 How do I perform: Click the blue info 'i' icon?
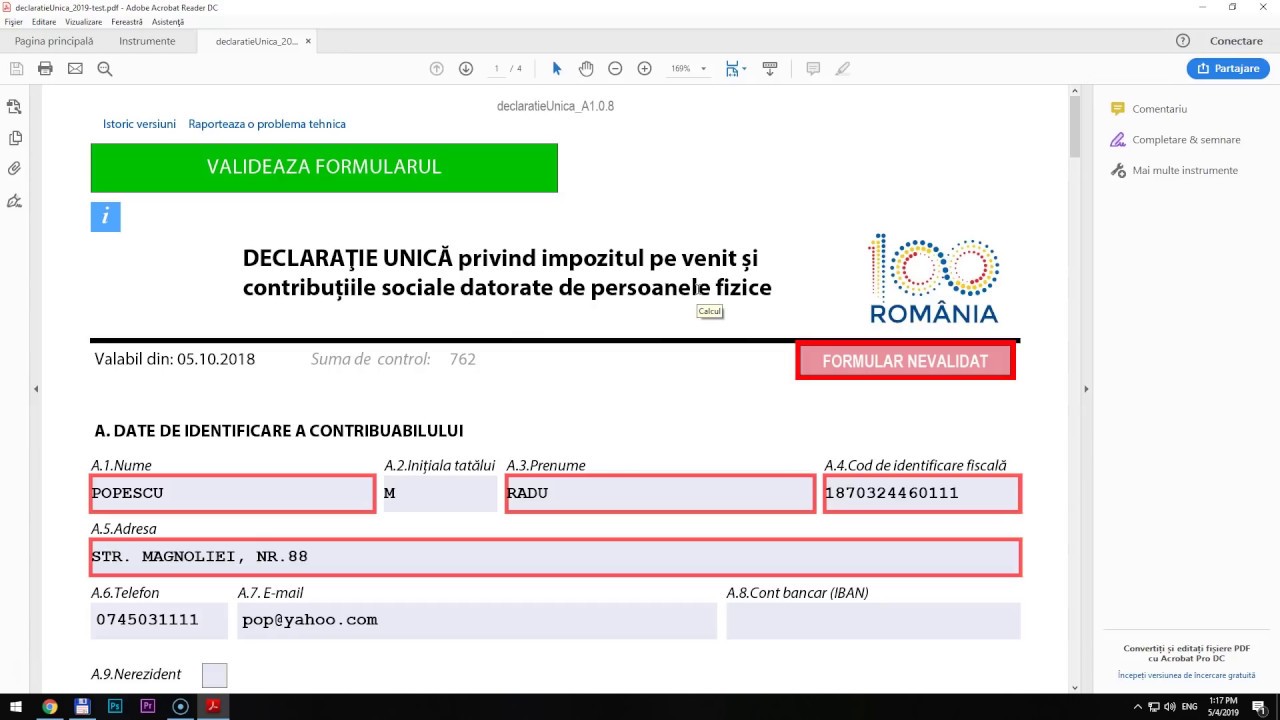point(105,217)
